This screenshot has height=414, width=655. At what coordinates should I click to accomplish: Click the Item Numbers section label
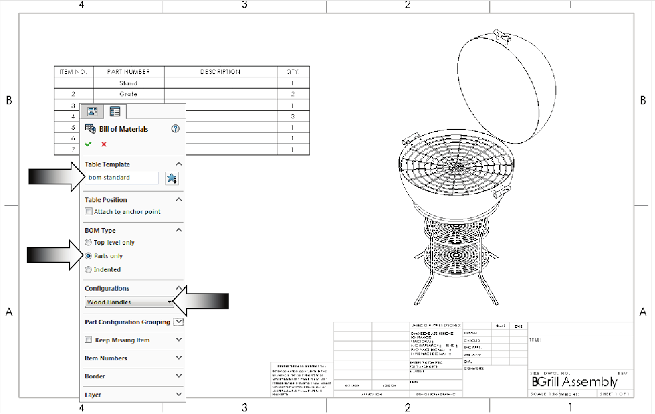[106, 358]
